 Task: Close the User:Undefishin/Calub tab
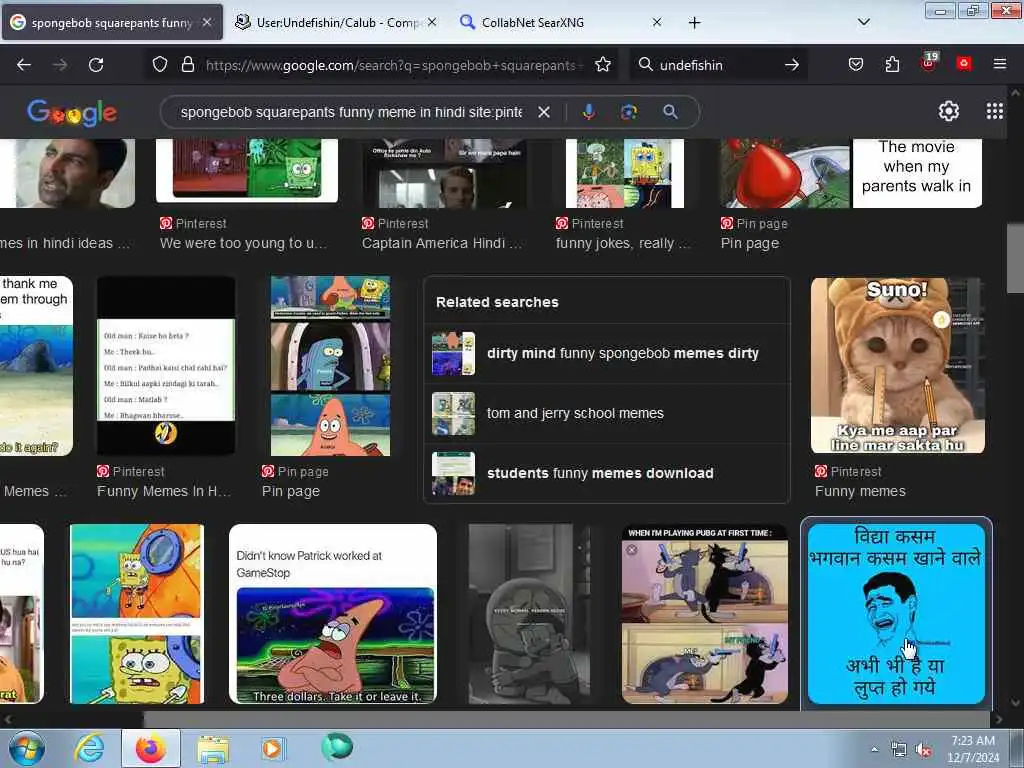click(431, 22)
